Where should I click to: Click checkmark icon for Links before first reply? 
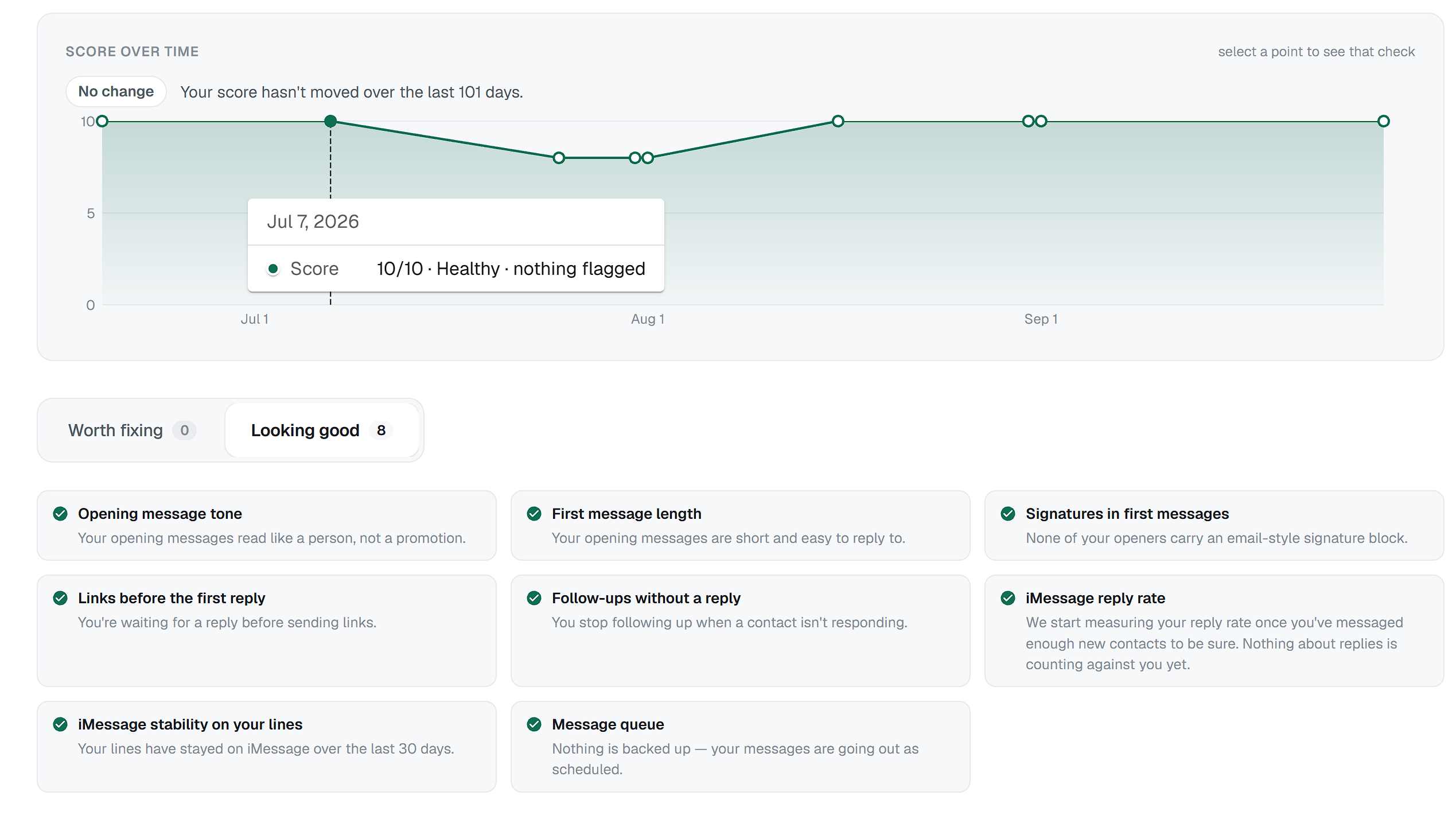tap(60, 598)
